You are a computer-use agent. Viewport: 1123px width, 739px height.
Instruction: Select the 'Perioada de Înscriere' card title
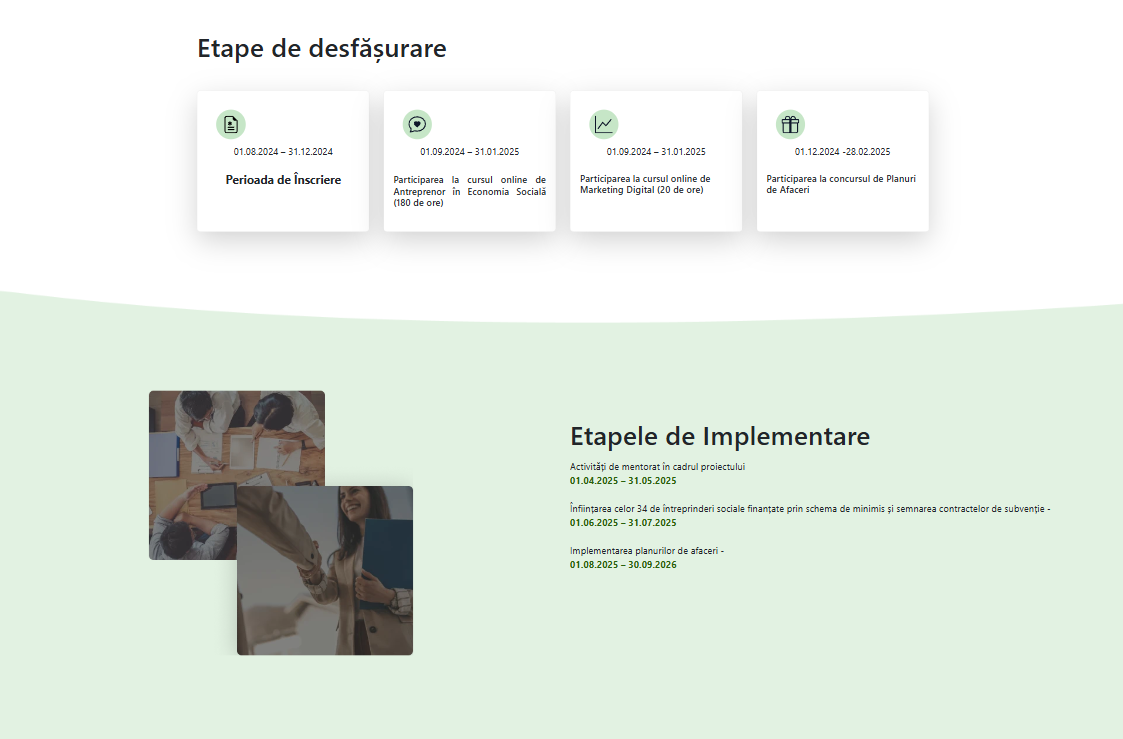click(283, 180)
